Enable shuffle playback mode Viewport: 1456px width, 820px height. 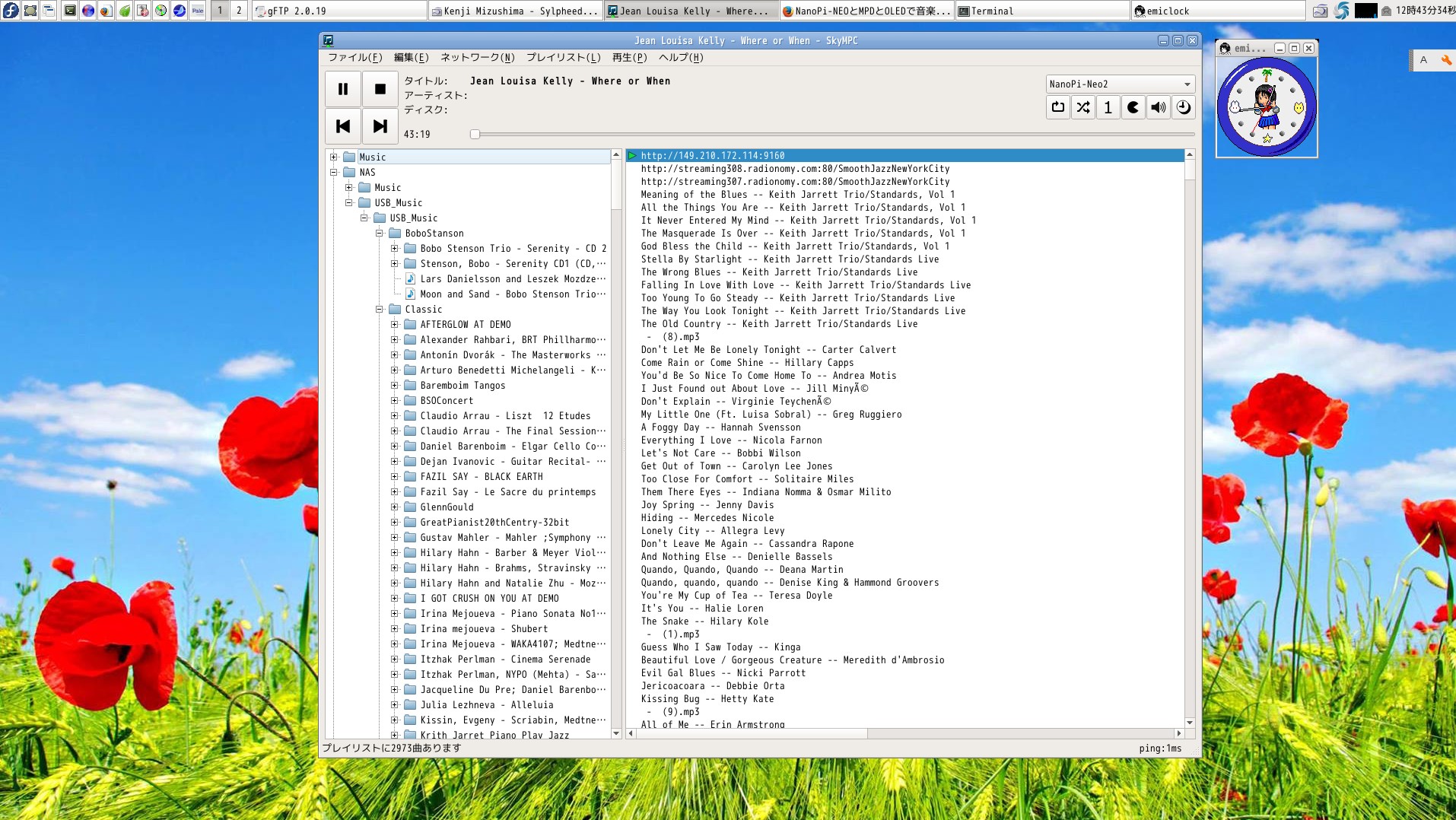pyautogui.click(x=1082, y=107)
